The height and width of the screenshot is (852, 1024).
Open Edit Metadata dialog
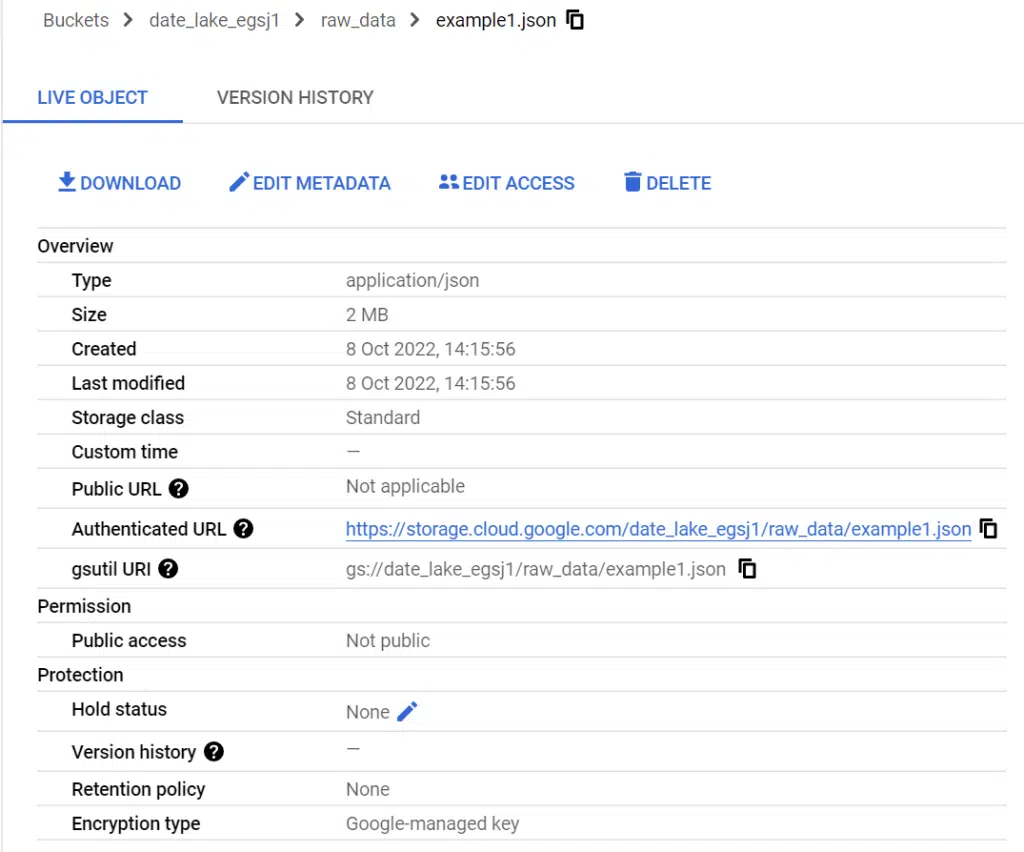[309, 183]
